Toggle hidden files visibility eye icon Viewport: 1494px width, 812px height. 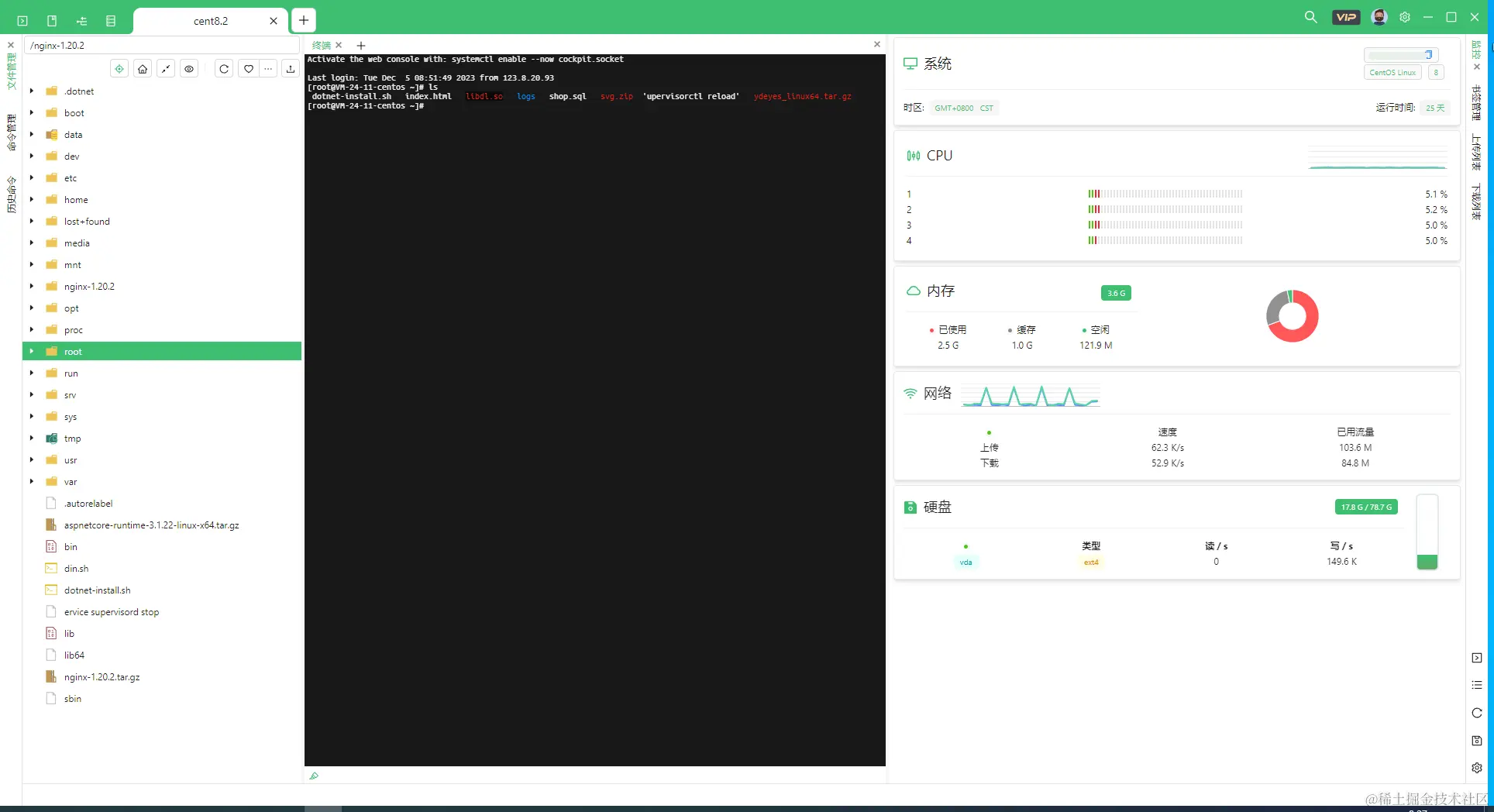189,69
